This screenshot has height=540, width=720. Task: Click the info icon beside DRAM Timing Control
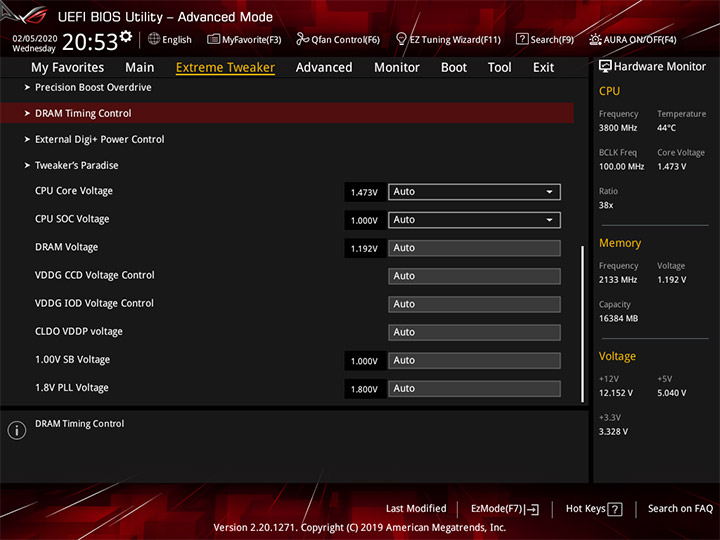pos(17,430)
